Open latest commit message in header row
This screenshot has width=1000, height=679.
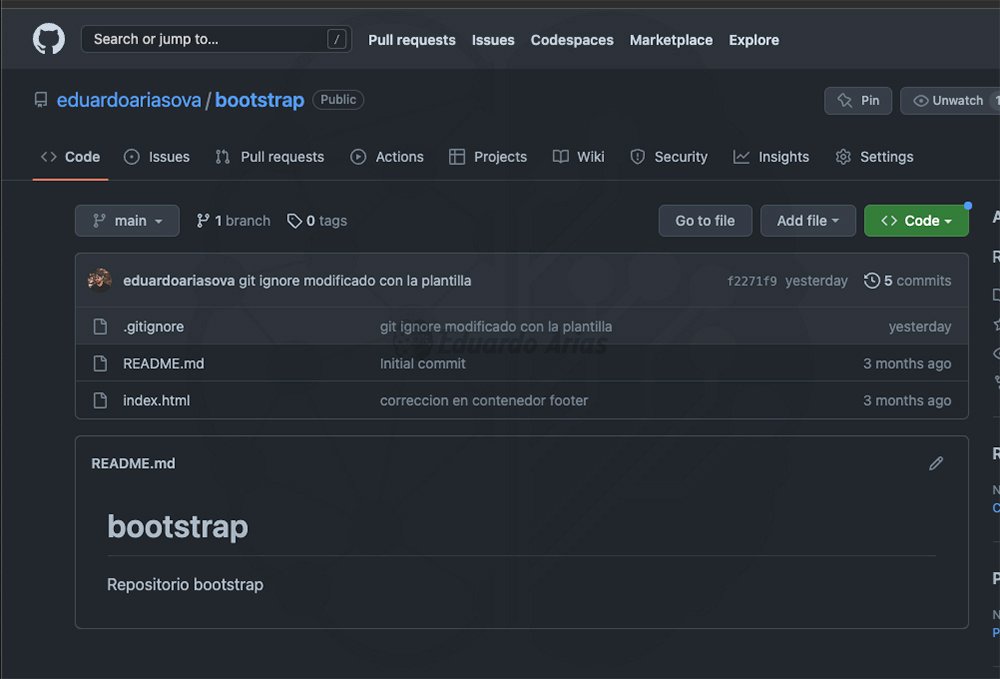tap(355, 281)
